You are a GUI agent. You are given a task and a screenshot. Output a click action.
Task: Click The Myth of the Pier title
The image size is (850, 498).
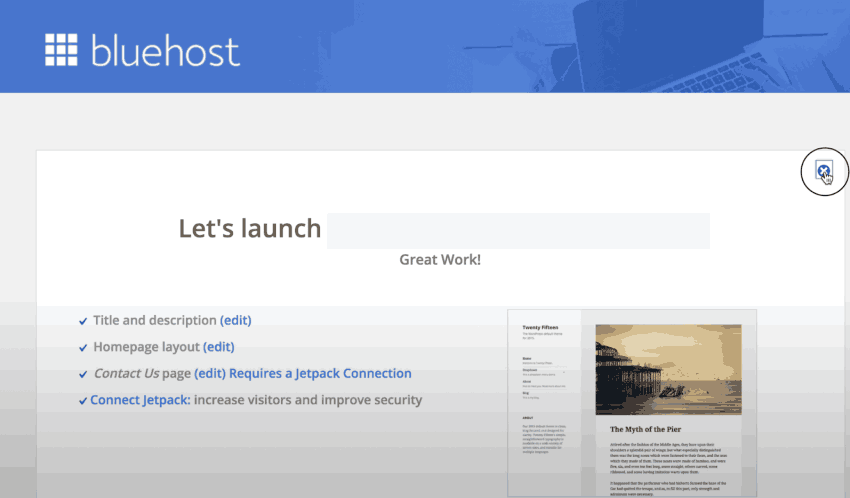pyautogui.click(x=645, y=429)
